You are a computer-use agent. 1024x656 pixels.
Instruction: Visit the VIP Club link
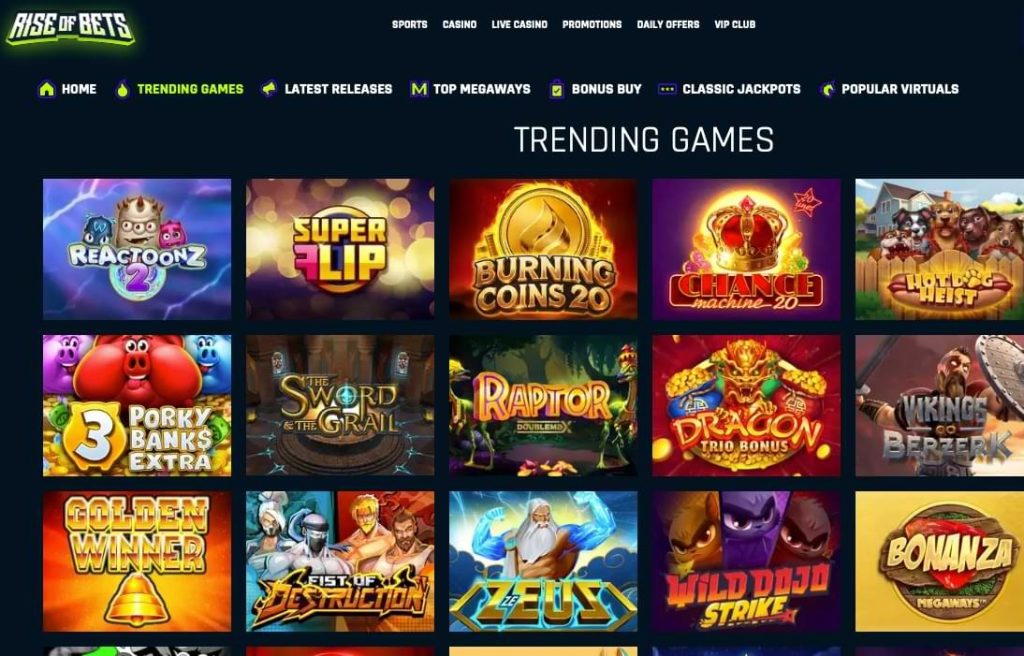pos(735,24)
